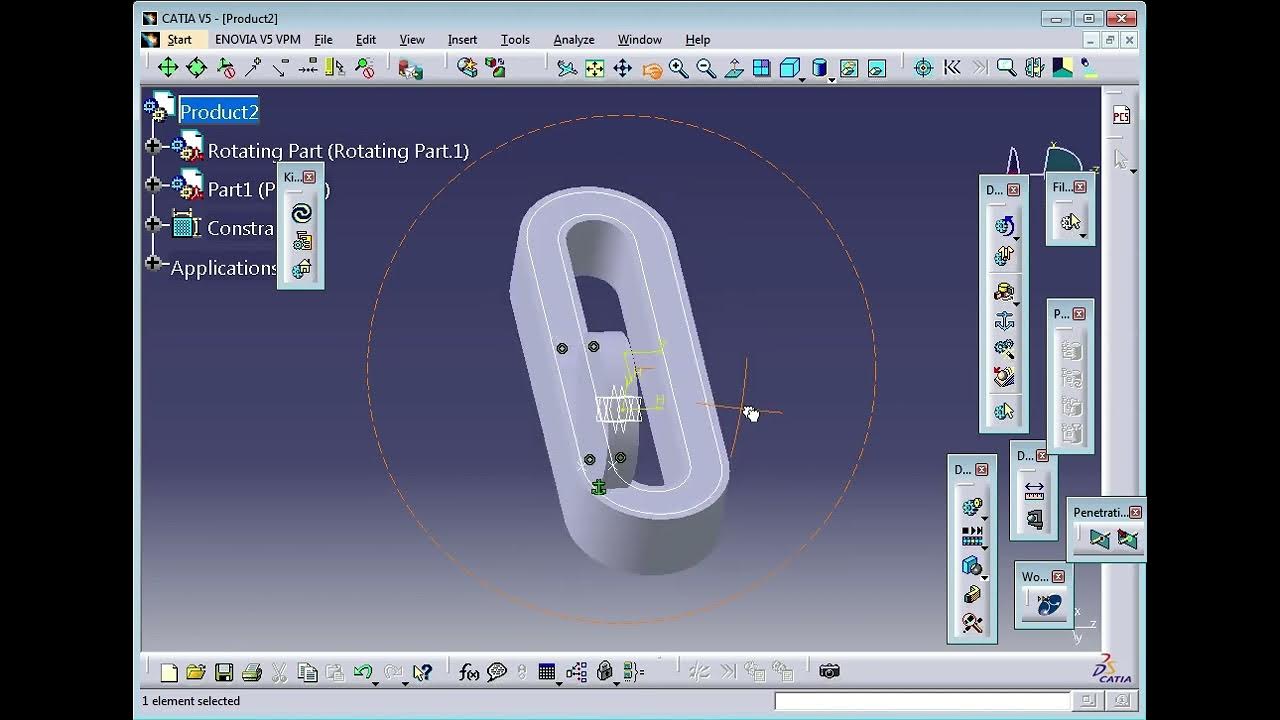
Task: Click the spiral simulation icon in Ki... toolbar
Action: [x=301, y=213]
